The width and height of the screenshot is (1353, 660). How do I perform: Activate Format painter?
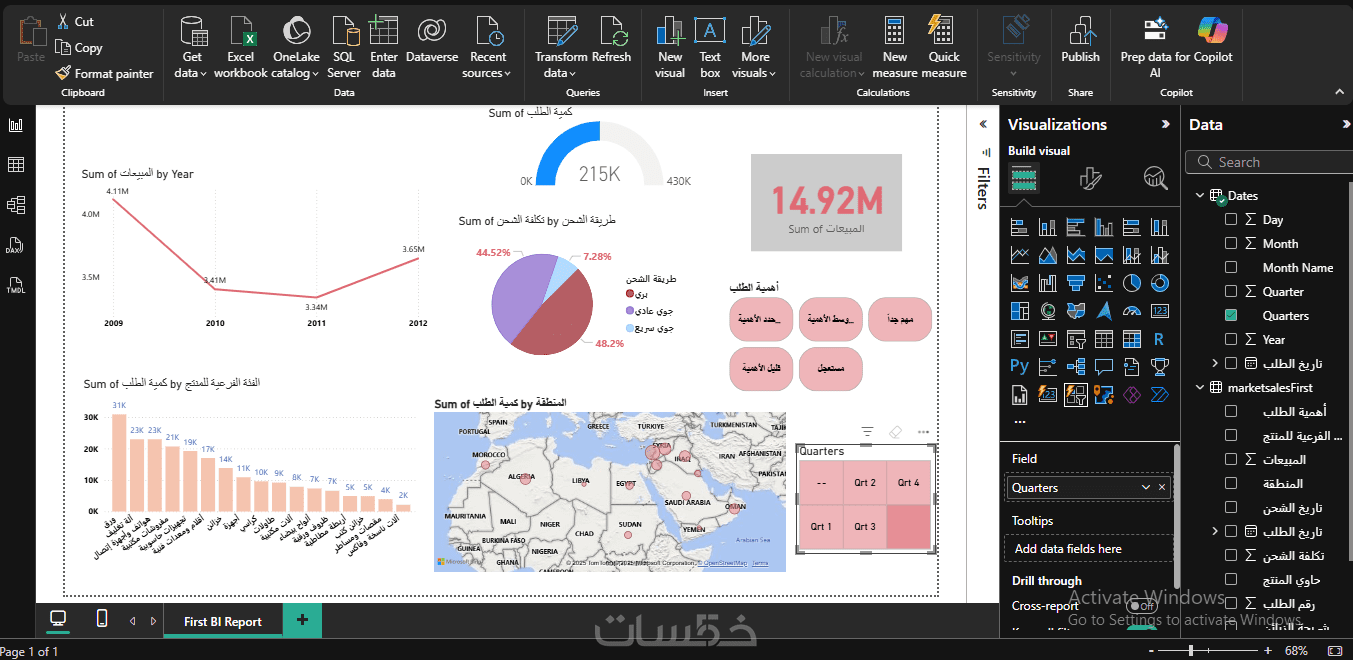[x=104, y=73]
